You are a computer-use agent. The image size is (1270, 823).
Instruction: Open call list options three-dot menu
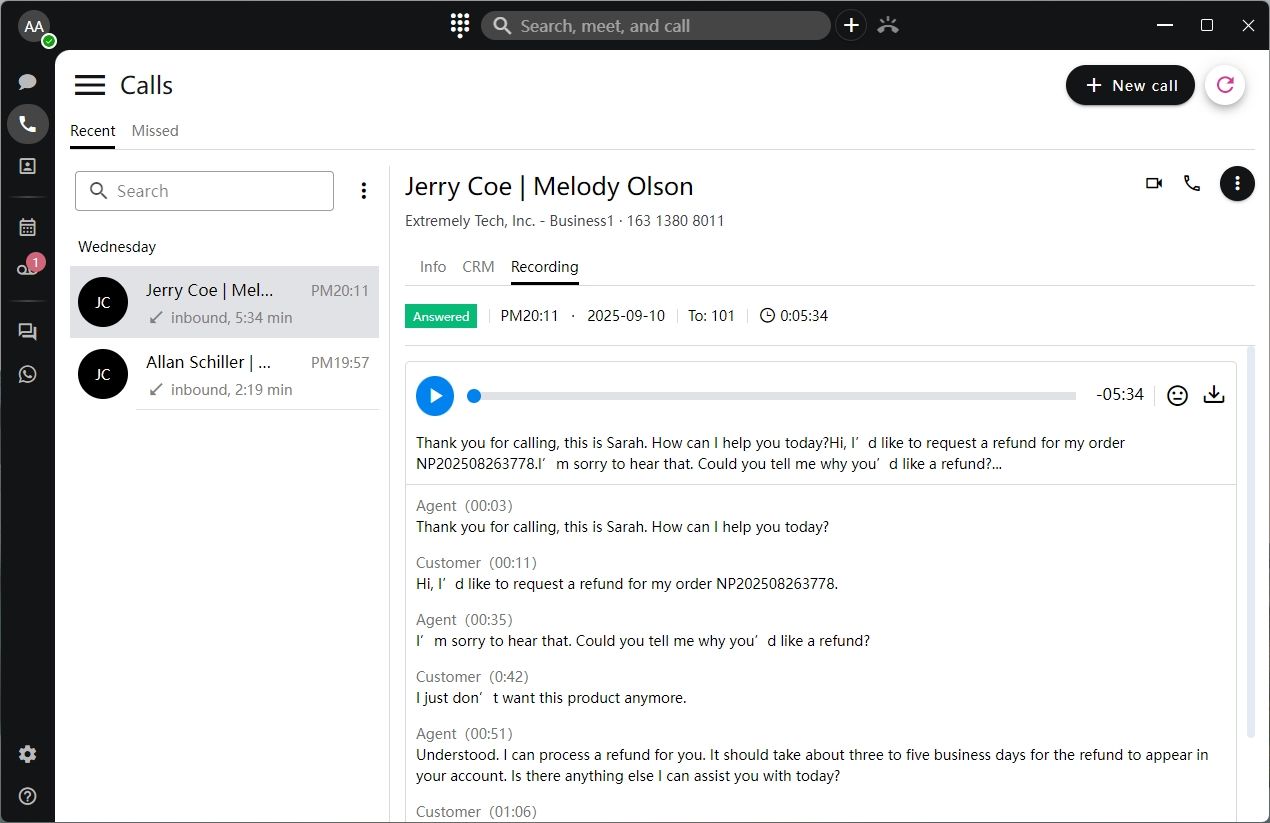pos(364,191)
